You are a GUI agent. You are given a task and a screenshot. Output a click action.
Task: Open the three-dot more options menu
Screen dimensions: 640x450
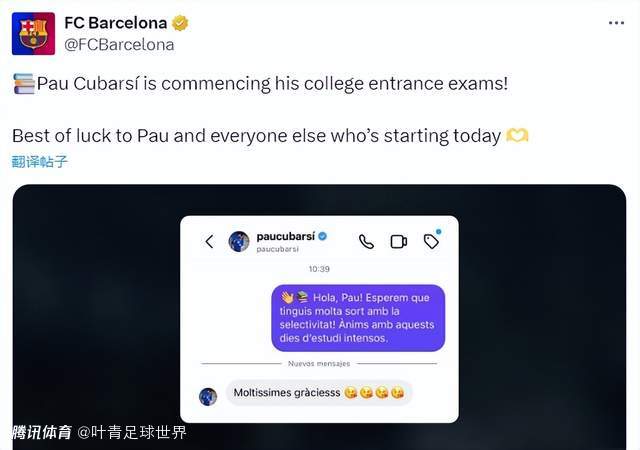coord(616,23)
